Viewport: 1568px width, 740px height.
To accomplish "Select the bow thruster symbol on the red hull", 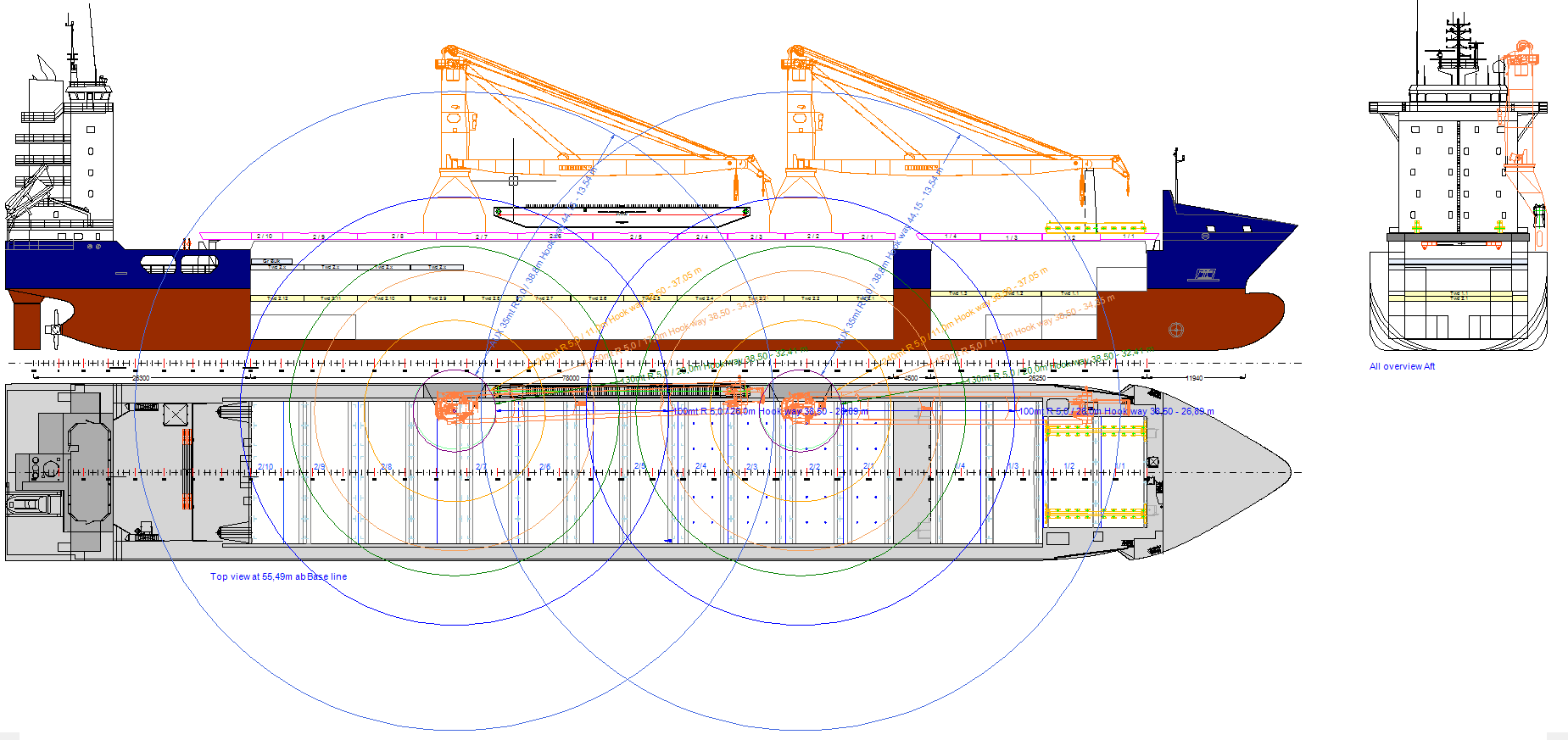I will [1176, 330].
